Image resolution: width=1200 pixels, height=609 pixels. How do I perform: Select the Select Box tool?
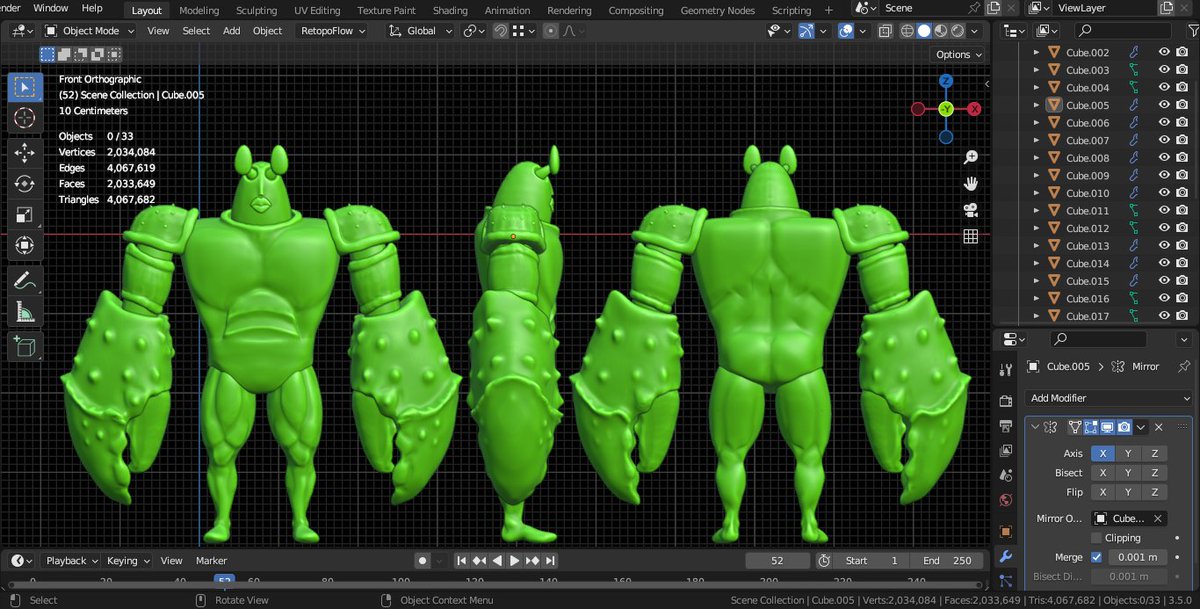[x=25, y=87]
